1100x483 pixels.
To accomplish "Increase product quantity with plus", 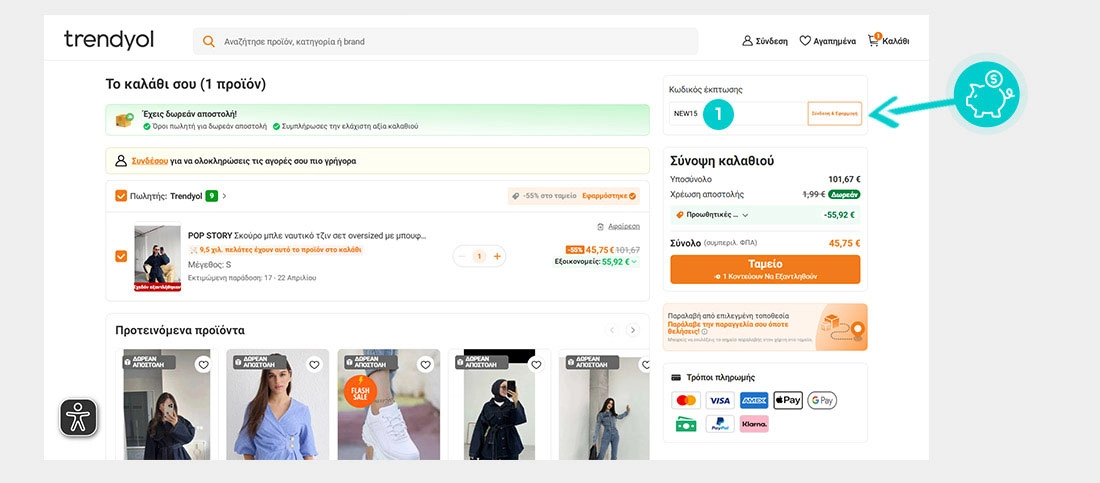I will pos(497,256).
